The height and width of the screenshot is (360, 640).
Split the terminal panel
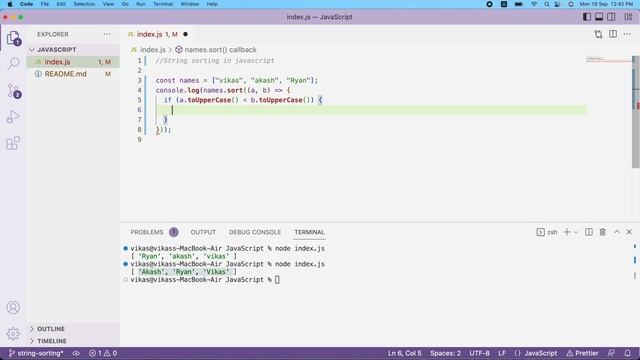(589, 232)
